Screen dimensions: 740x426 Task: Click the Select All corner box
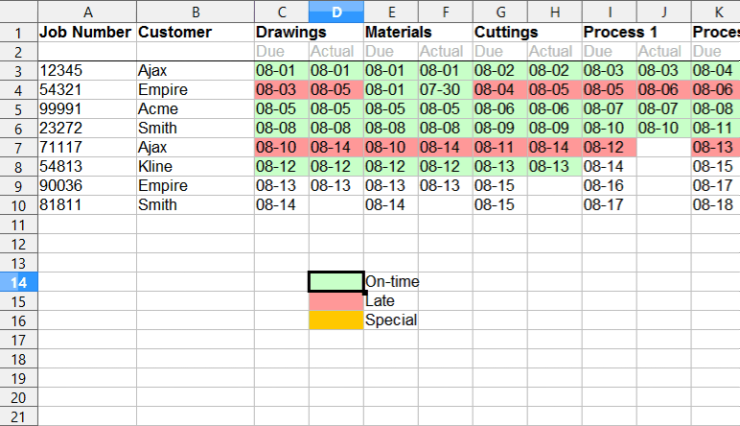click(x=18, y=12)
